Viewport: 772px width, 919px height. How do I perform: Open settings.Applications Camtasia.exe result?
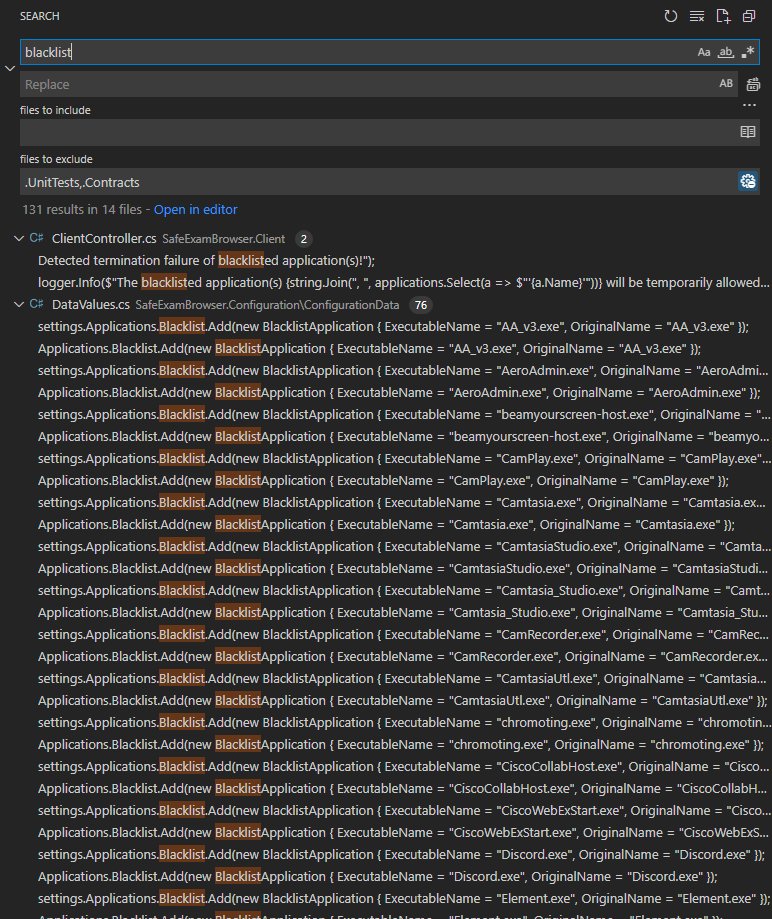tap(404, 502)
